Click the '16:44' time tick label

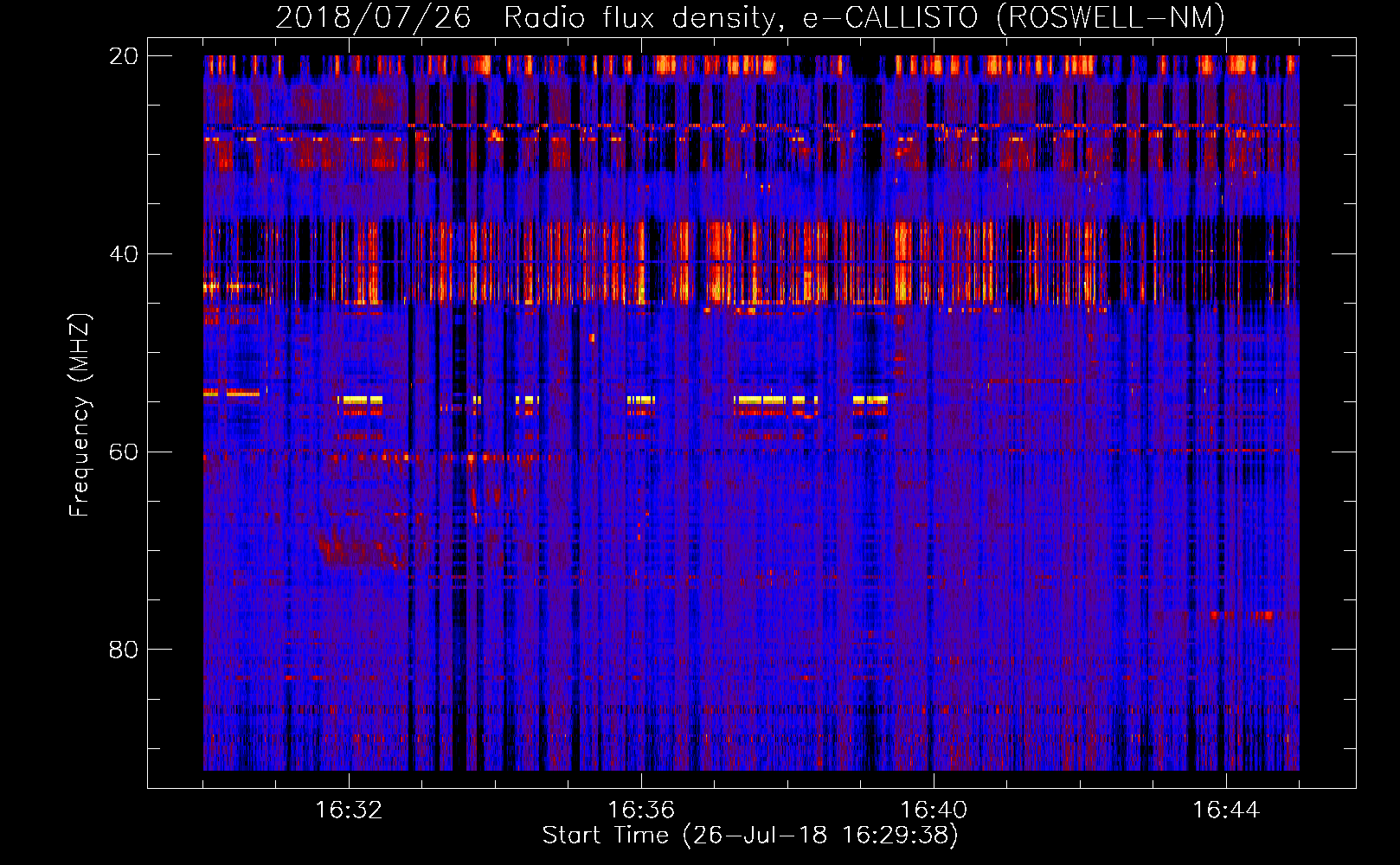(x=1226, y=811)
